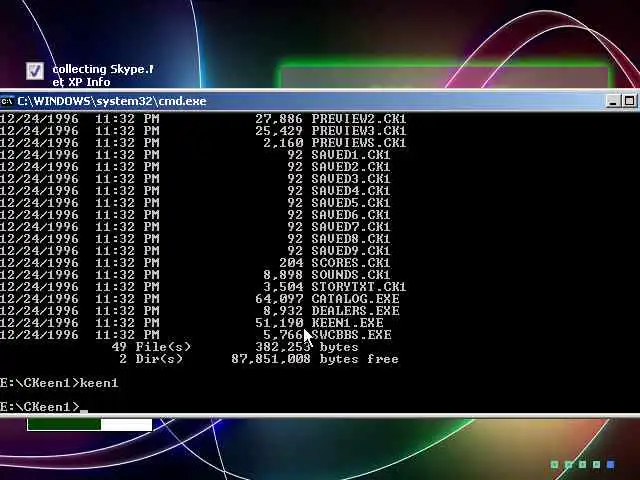Click the SOUNDS.CK1 file name

point(351,275)
